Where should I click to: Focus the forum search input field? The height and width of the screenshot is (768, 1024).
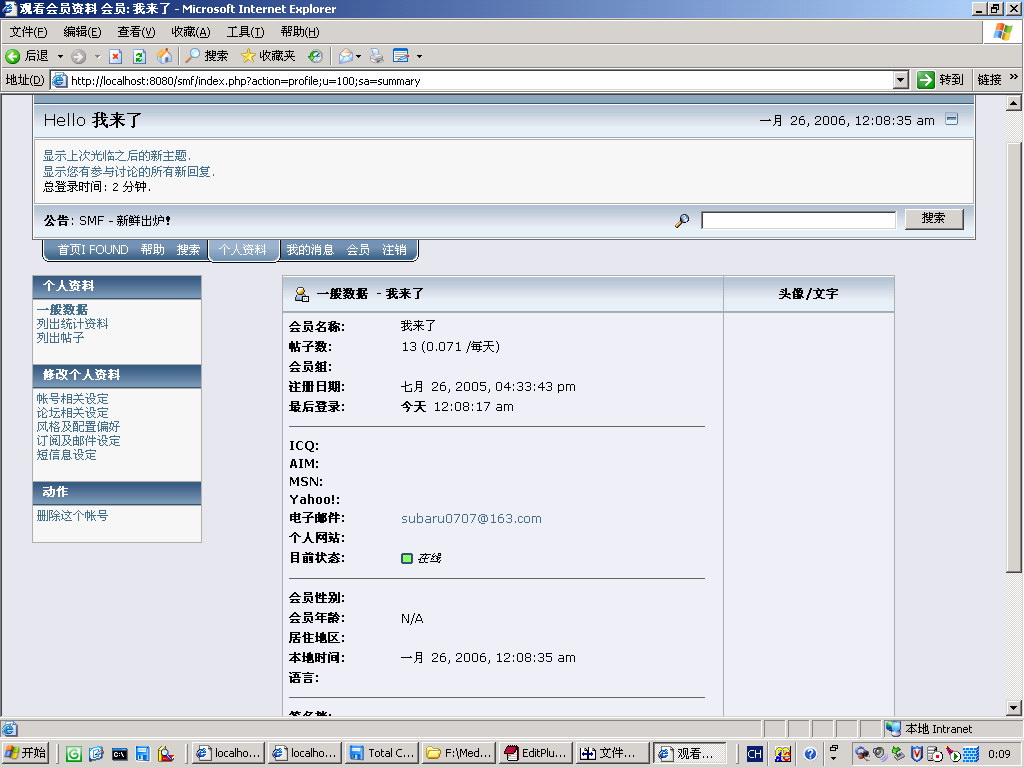point(798,220)
